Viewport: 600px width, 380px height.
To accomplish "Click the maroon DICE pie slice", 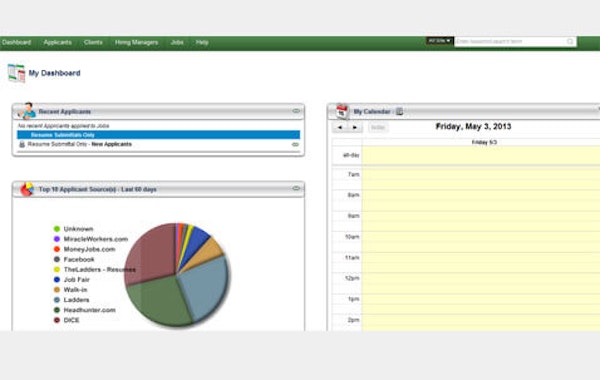I will [x=152, y=253].
